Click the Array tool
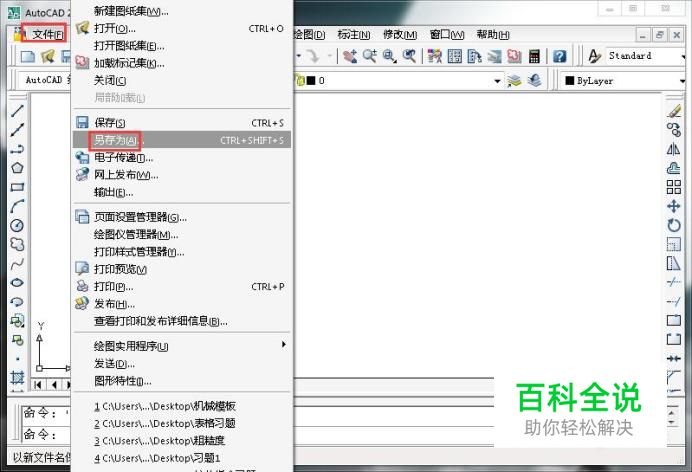 pos(674,187)
